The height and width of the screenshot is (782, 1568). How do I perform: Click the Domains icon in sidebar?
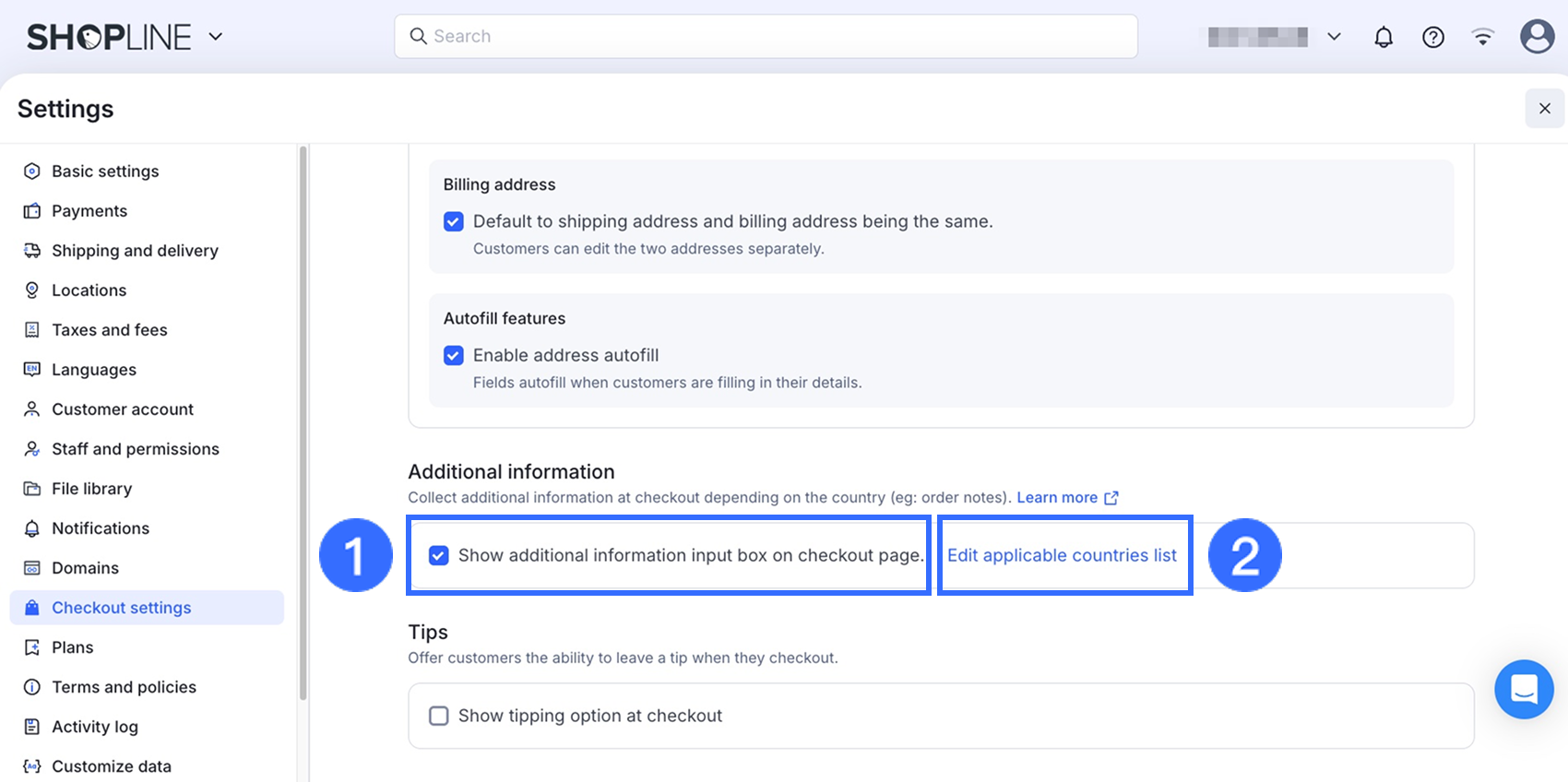(32, 568)
